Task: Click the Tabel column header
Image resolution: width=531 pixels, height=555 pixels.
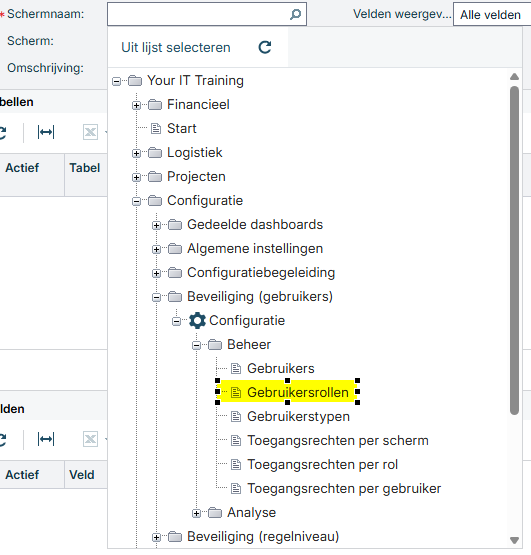Action: tap(85, 168)
